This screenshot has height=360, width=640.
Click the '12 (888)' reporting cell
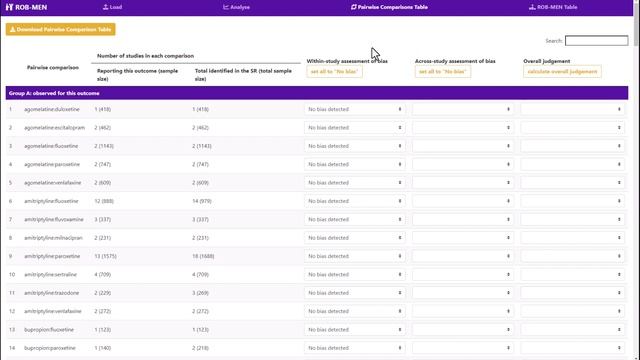pos(104,201)
